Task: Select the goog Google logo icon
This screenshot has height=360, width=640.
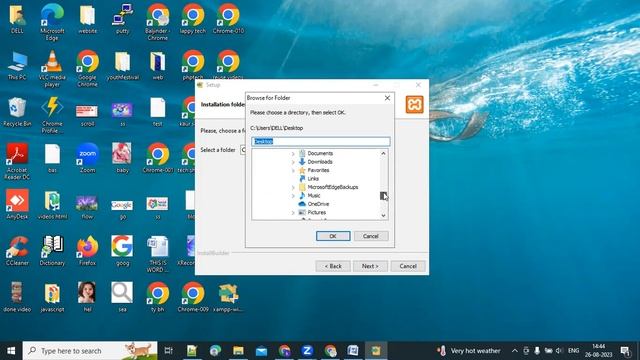Action: click(122, 251)
